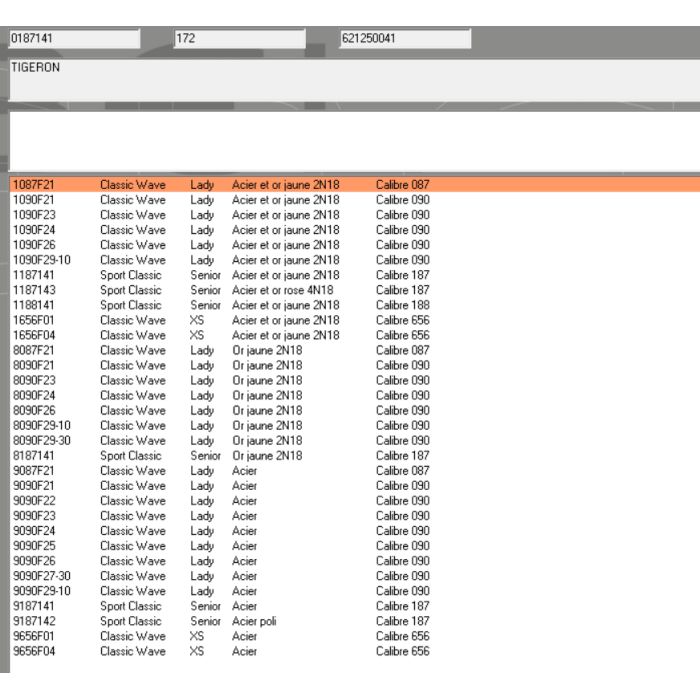Click 'Senior' in row 8187141
This screenshot has width=700, height=700.
[x=205, y=455]
